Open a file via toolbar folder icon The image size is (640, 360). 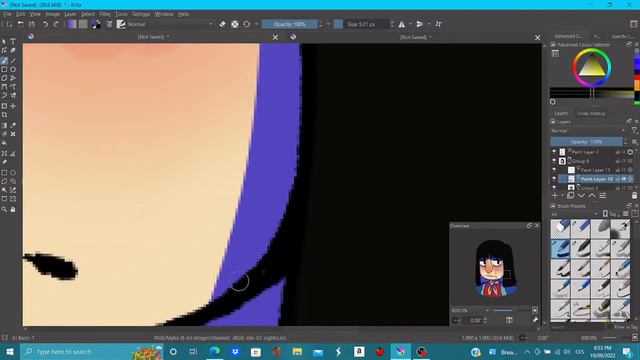[x=20, y=24]
